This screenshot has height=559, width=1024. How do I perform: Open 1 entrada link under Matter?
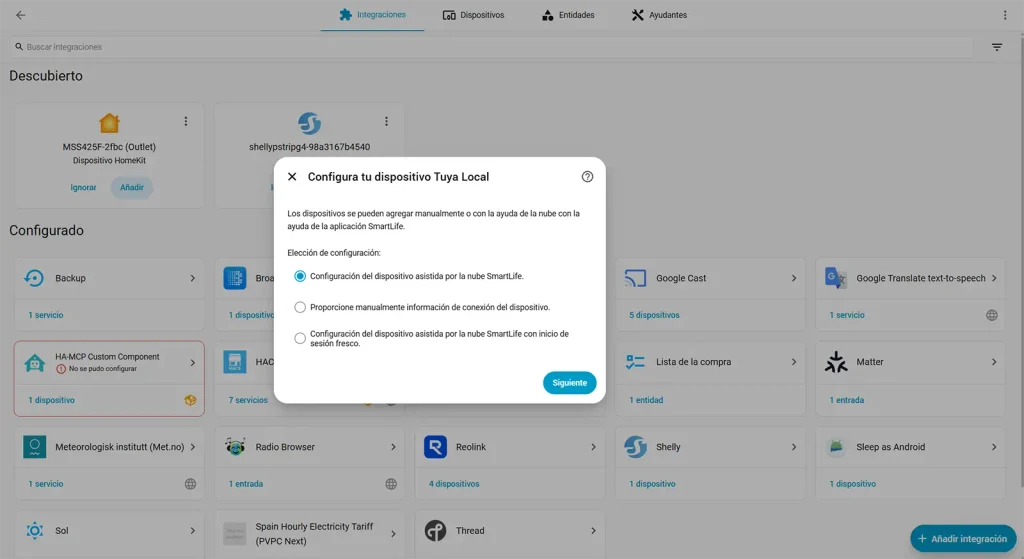pos(846,400)
